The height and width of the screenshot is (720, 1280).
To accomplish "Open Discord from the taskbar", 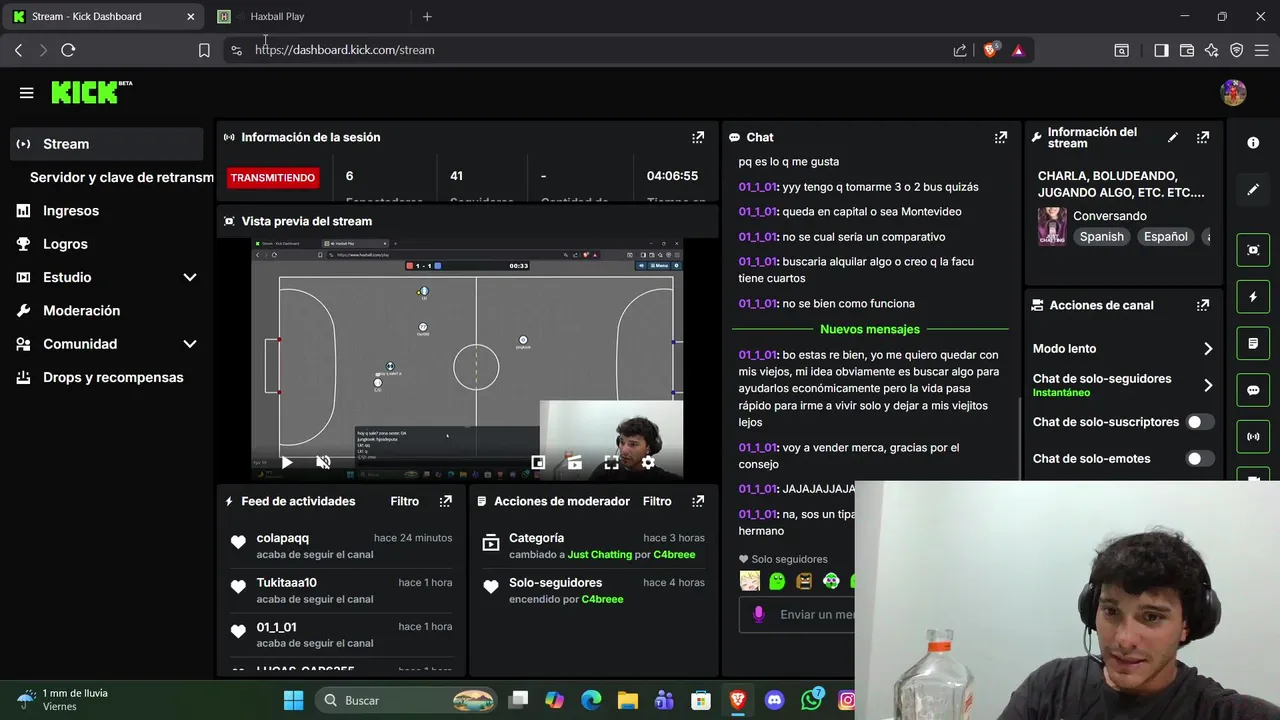I will (x=774, y=700).
